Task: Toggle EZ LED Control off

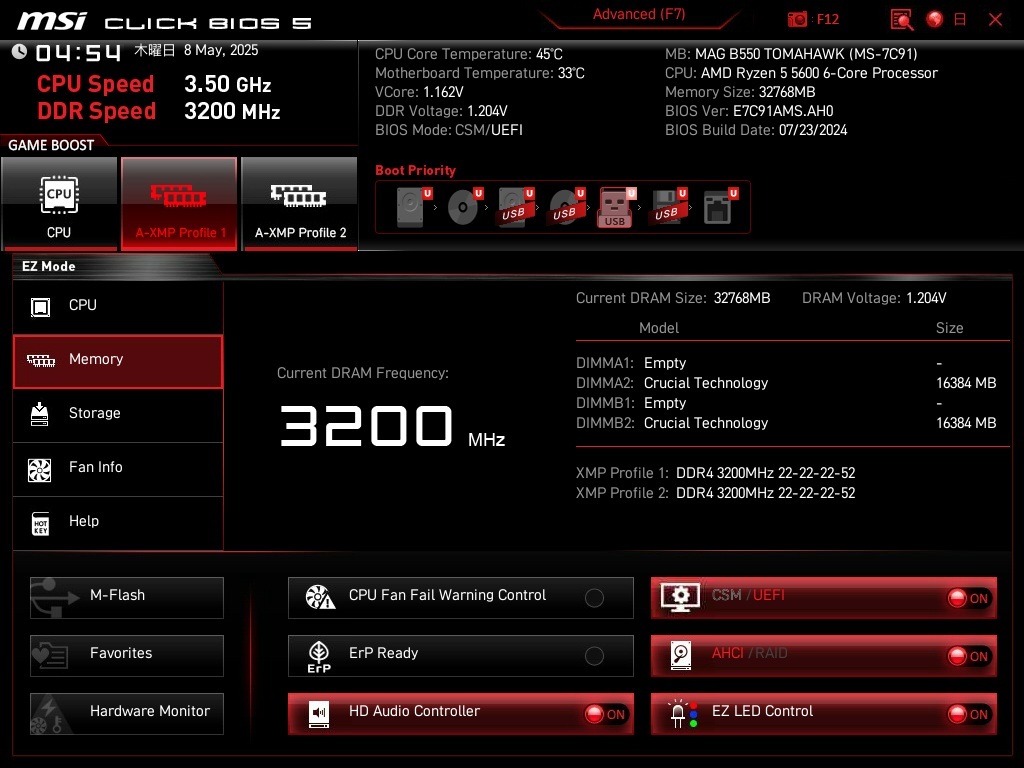Action: click(x=968, y=714)
